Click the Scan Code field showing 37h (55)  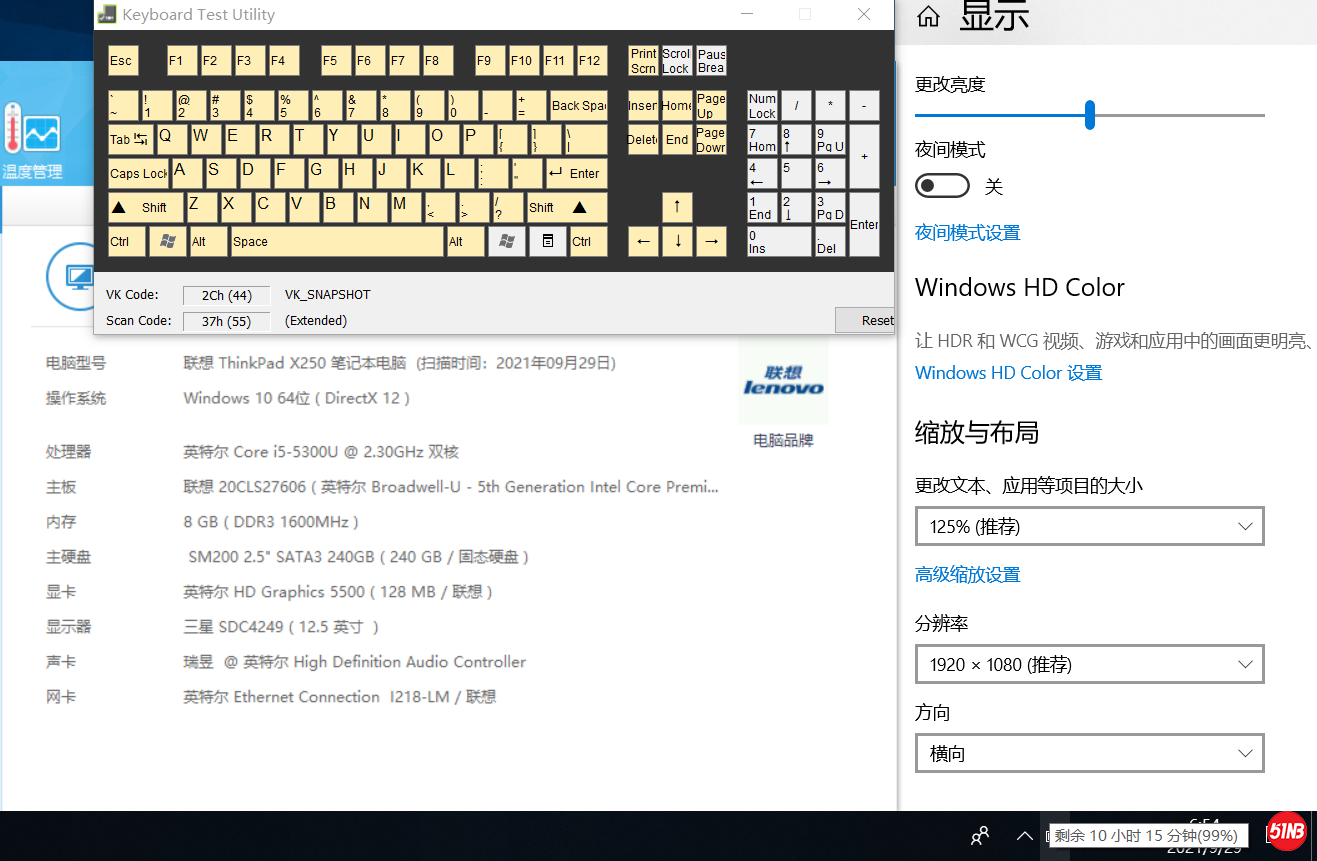226,321
